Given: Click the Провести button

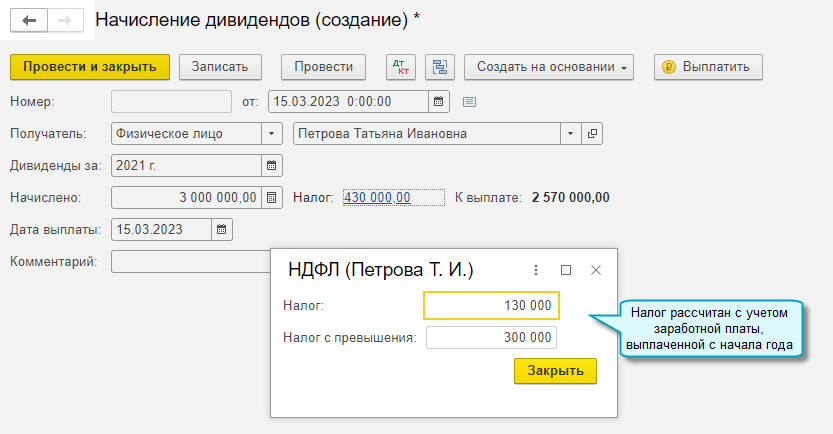Looking at the screenshot, I should (323, 67).
